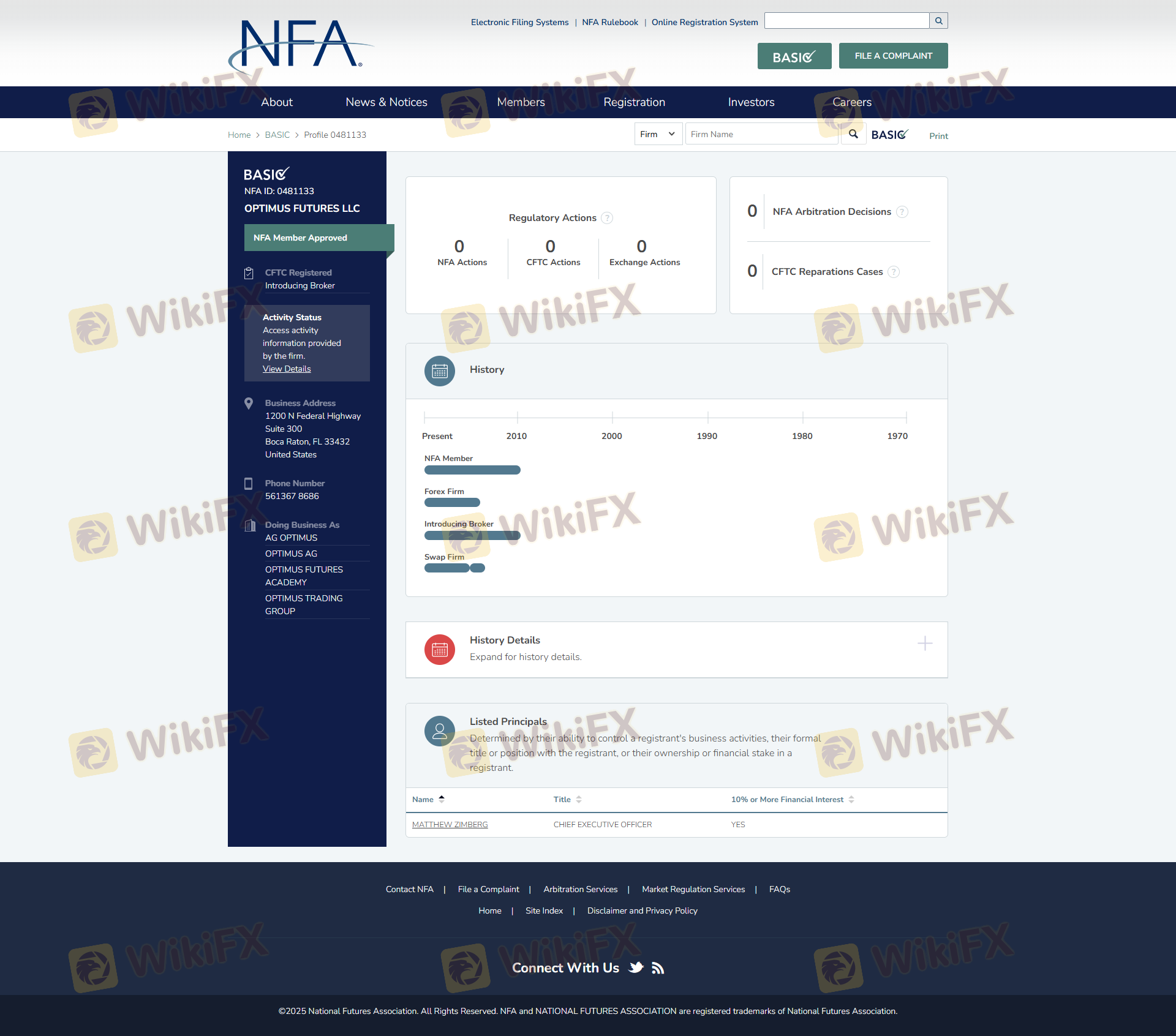Open the Firm search type dropdown

658,134
